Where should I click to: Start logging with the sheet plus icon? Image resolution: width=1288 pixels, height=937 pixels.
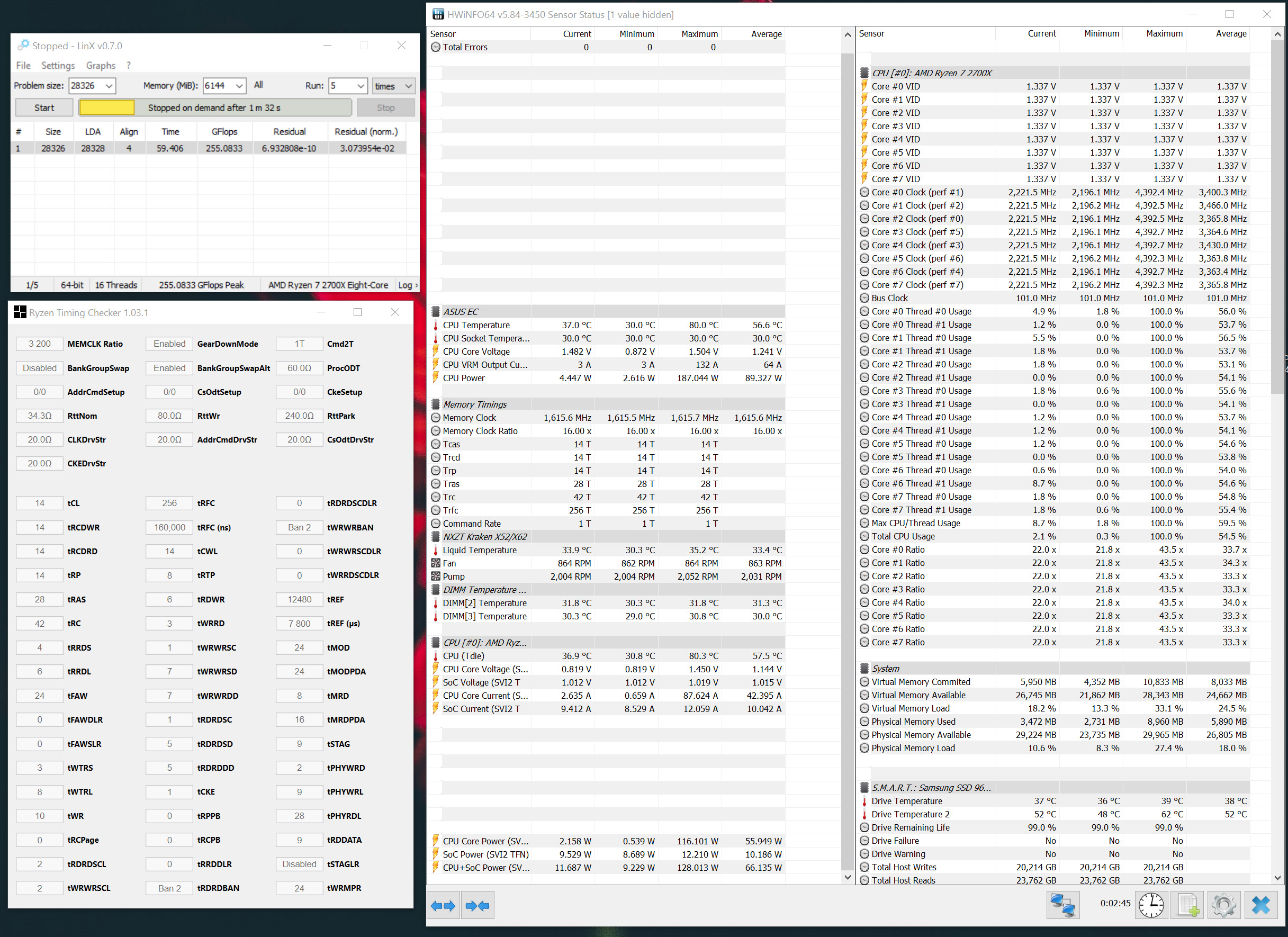click(1187, 905)
